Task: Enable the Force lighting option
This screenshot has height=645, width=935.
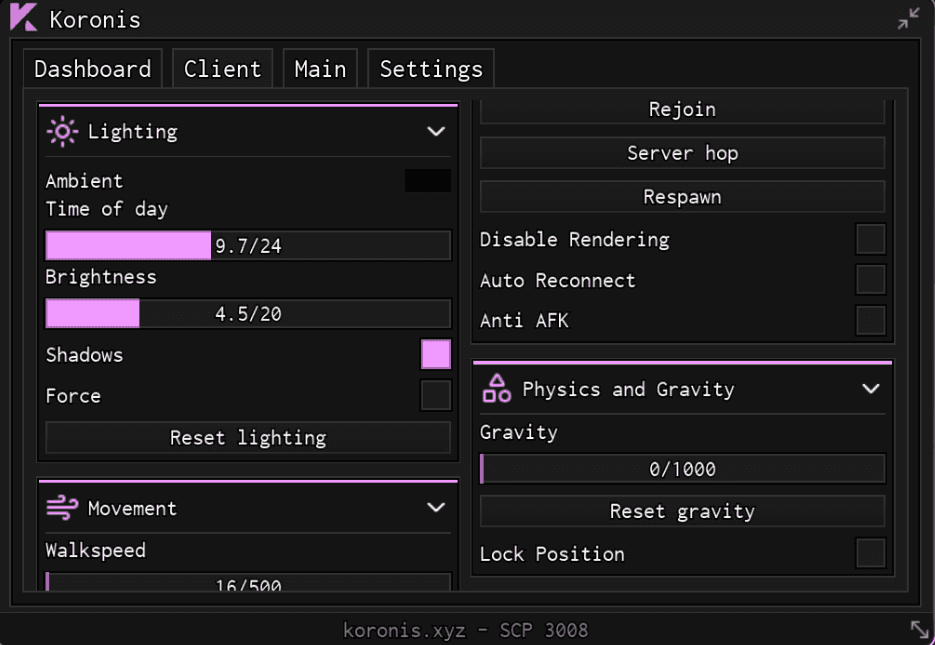Action: pyautogui.click(x=436, y=395)
